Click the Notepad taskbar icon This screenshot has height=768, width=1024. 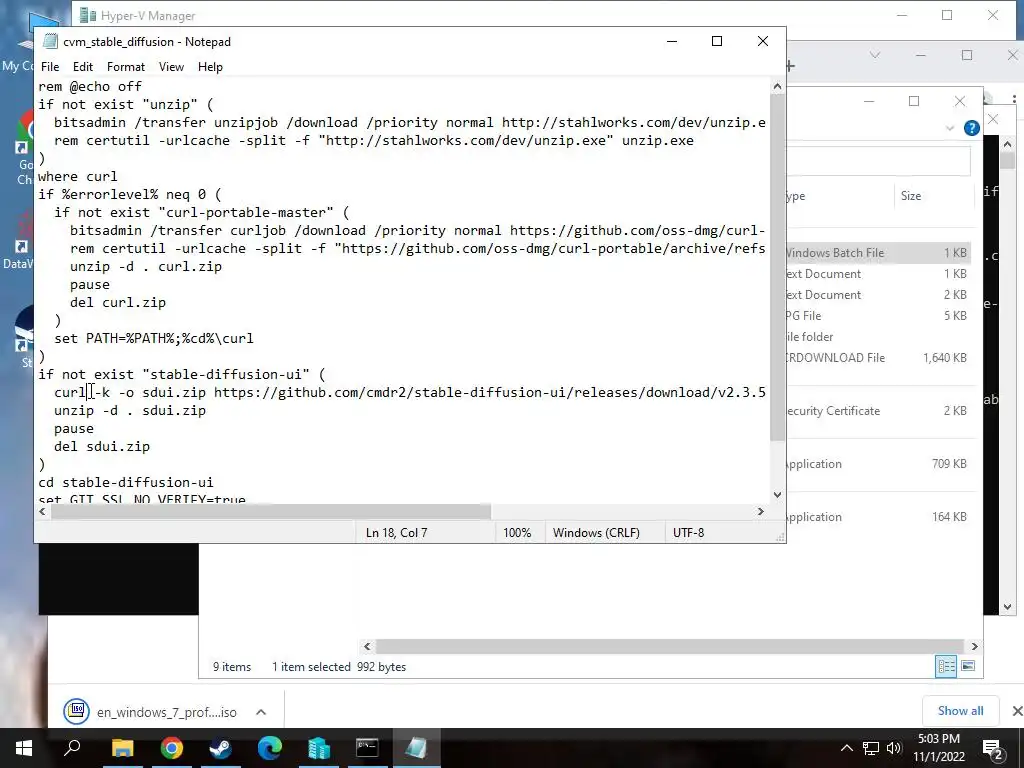[416, 748]
